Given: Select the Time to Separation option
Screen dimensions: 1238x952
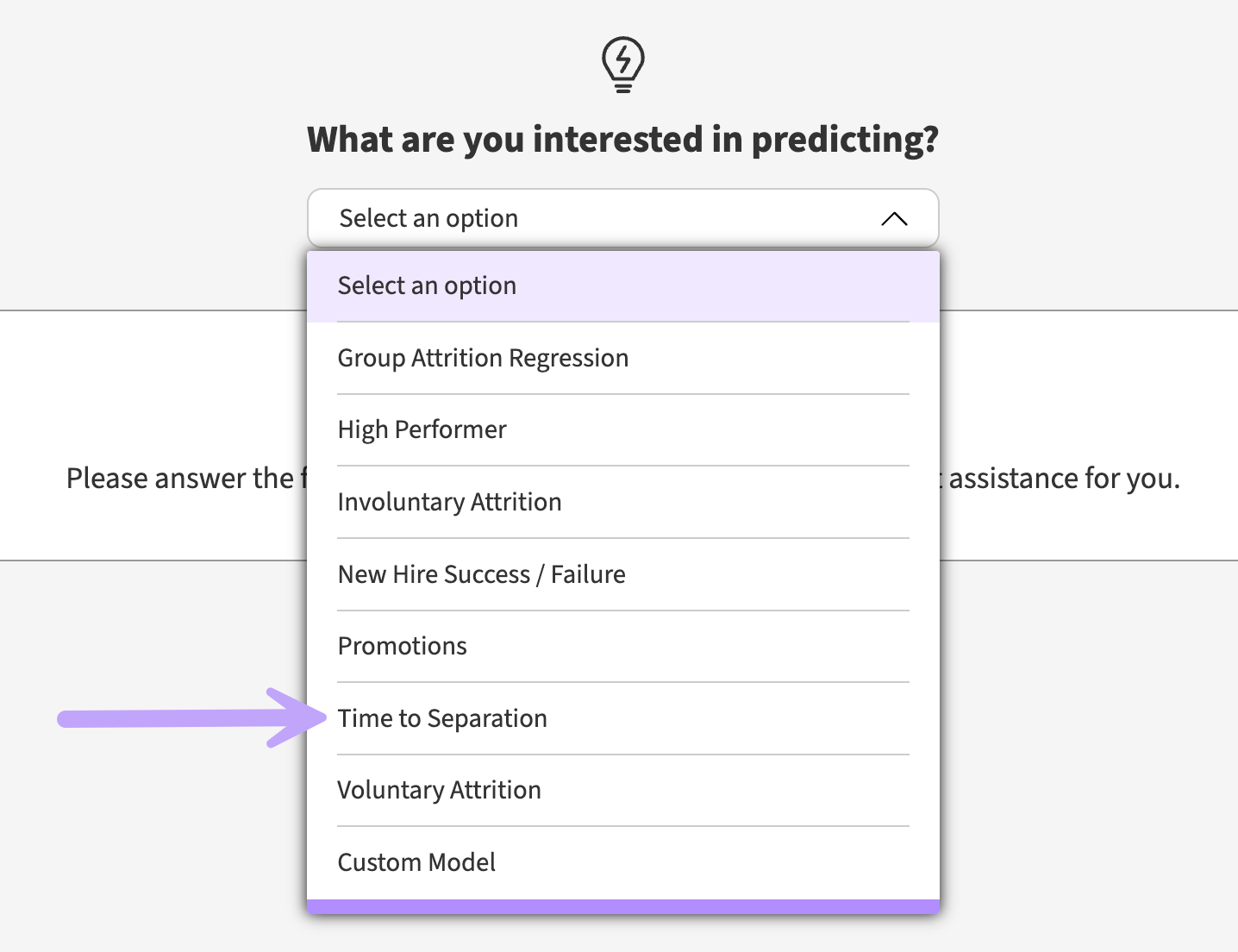Looking at the screenshot, I should (x=622, y=718).
